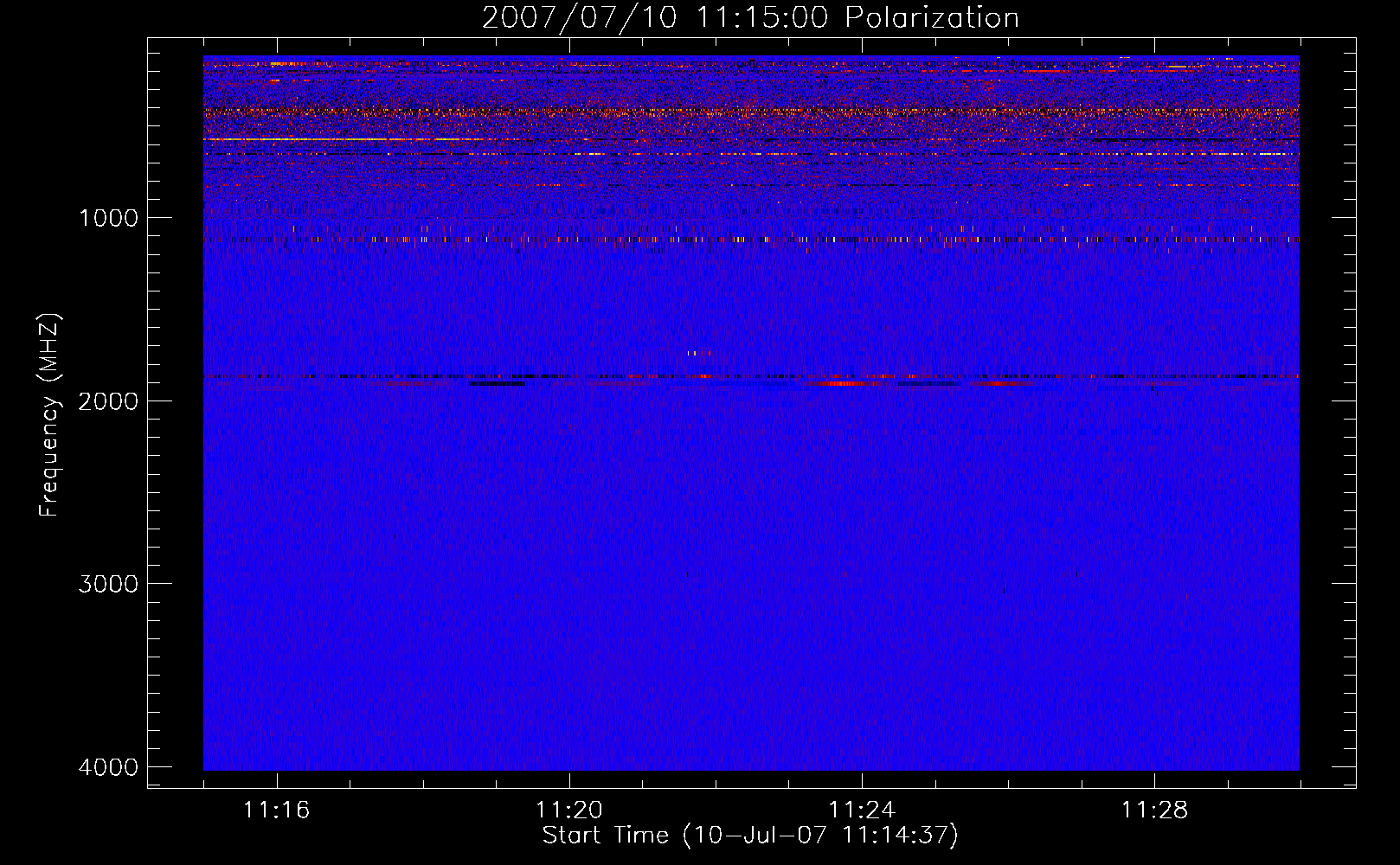
Task: Click the '3000' frequency tick label
Action: pyautogui.click(x=108, y=584)
